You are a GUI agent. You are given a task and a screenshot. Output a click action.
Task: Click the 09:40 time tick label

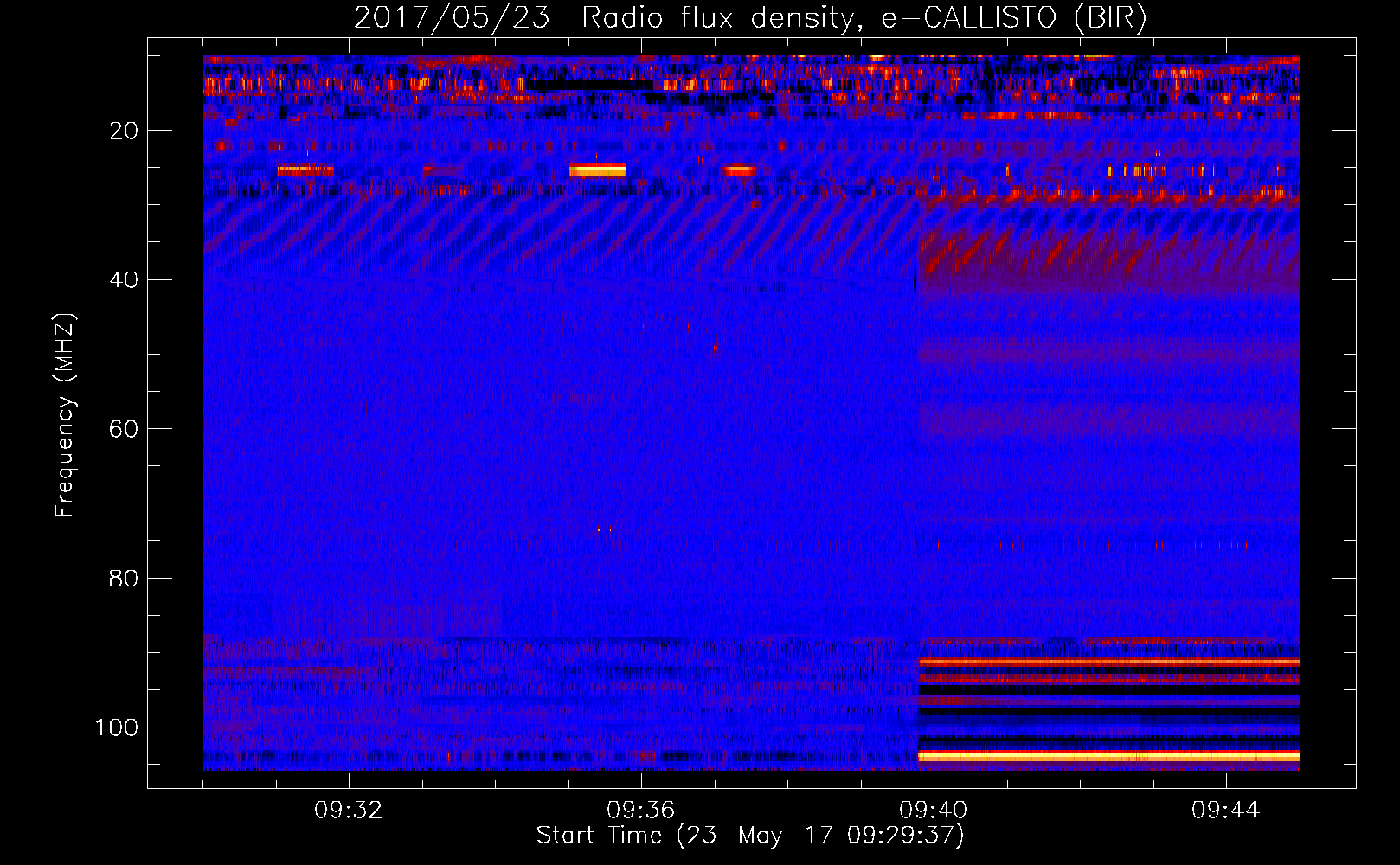click(x=934, y=811)
